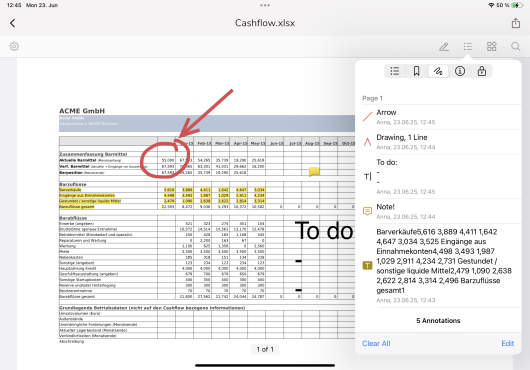The image size is (530, 370).
Task: Switch to the Outline tab in the popover
Action: [x=395, y=71]
